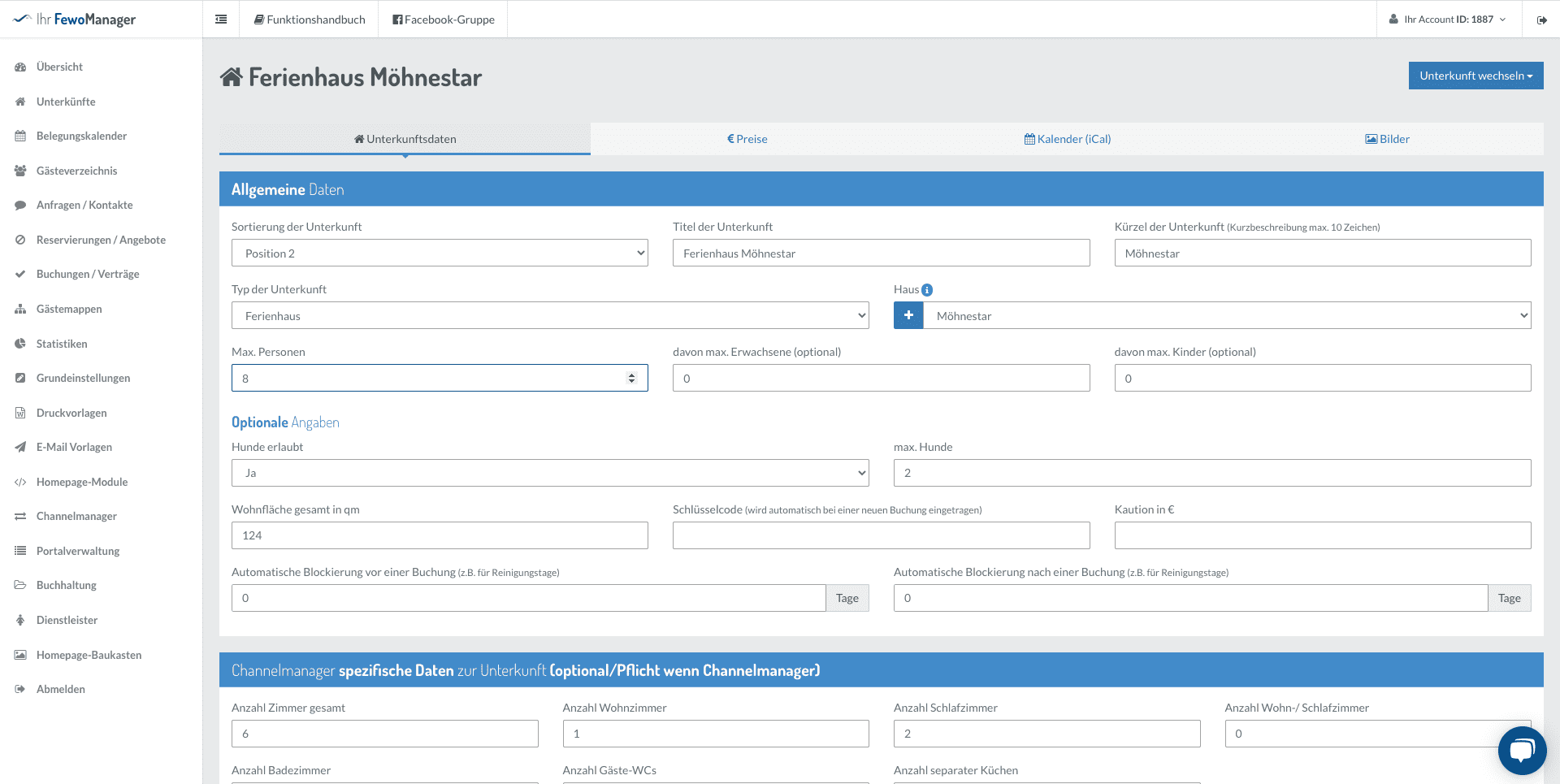1560x784 pixels.
Task: Open Gästemappen sidebar entry
Action: click(69, 309)
